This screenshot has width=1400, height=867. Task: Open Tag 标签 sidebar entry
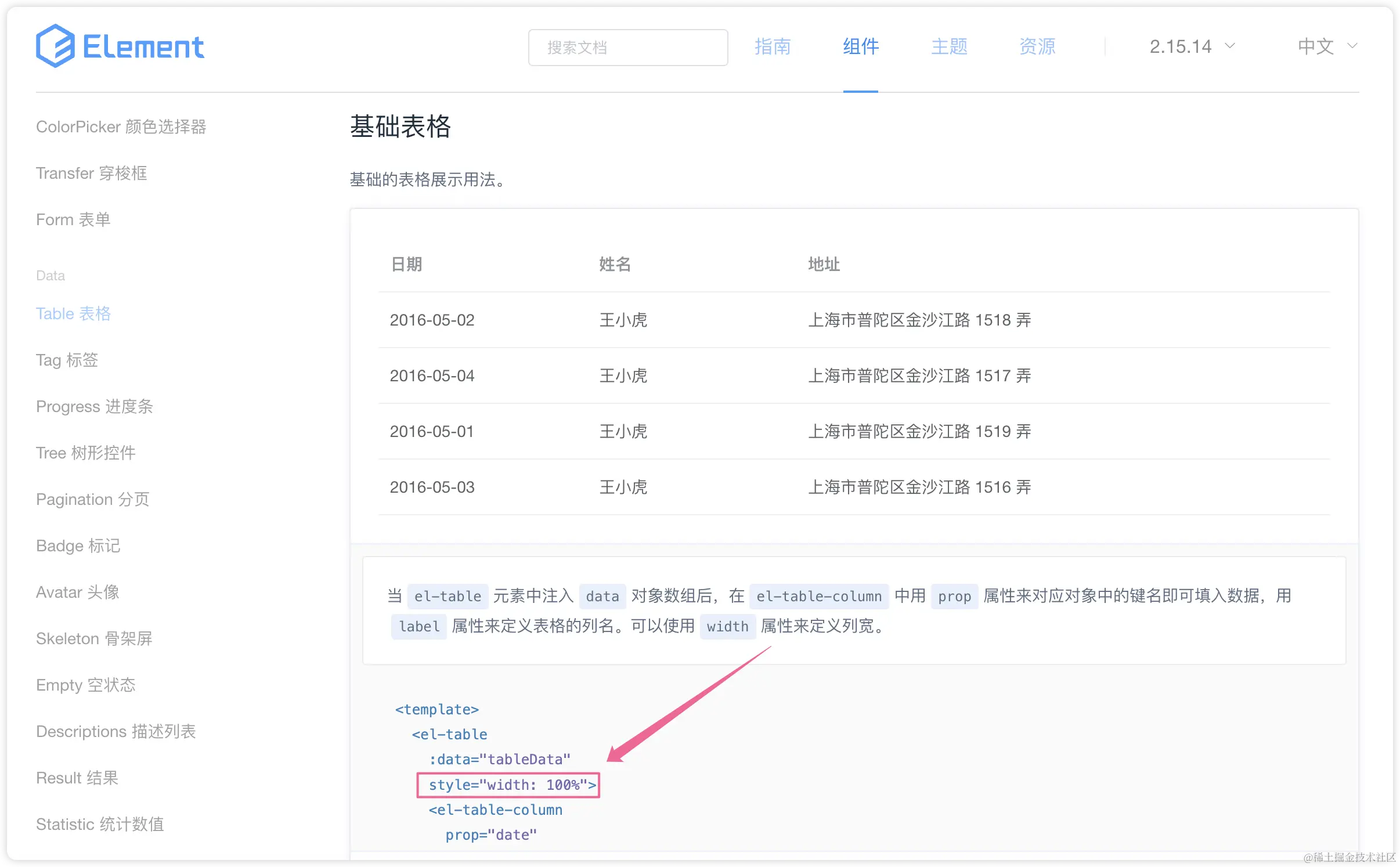point(67,360)
